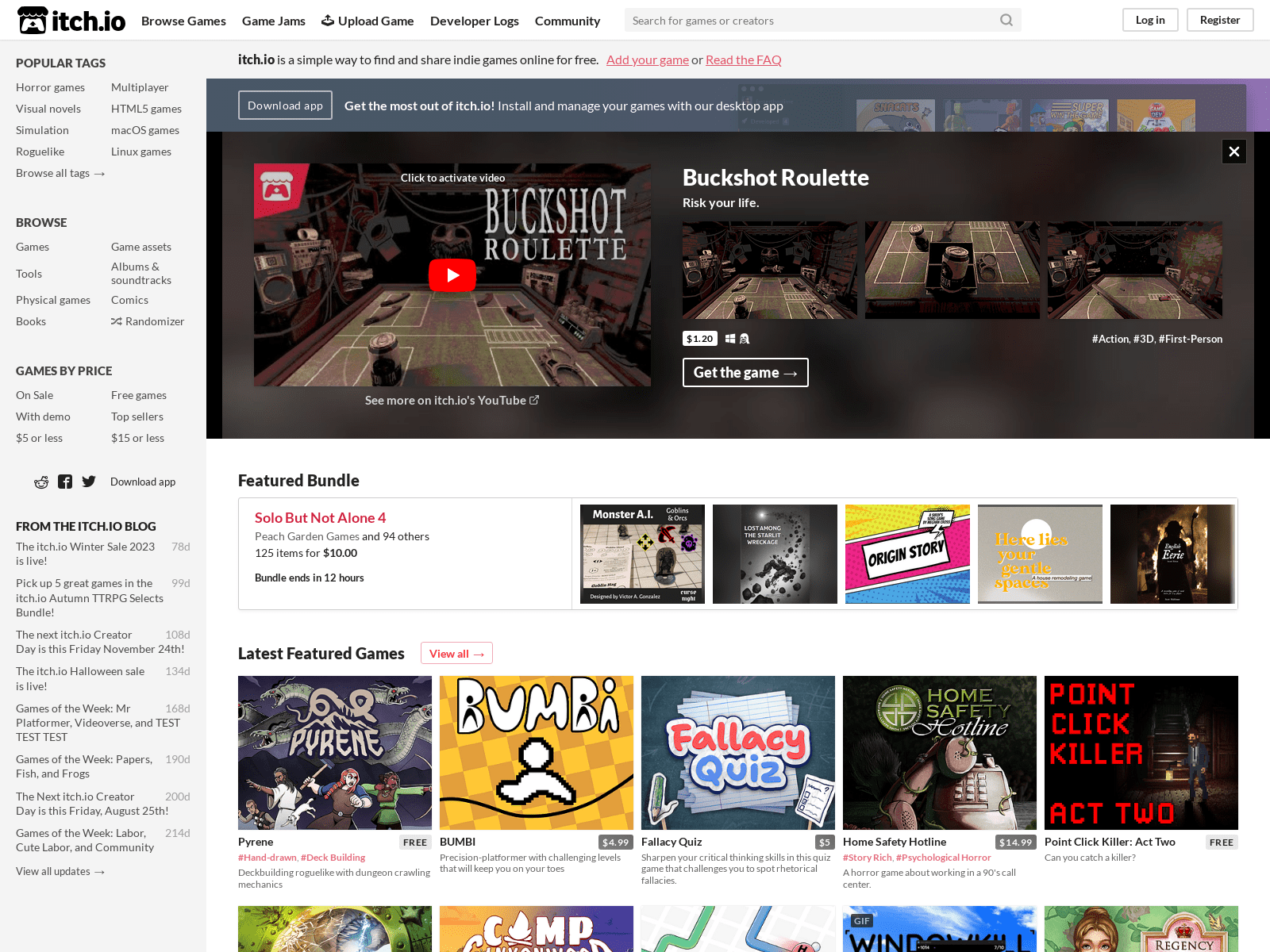The width and height of the screenshot is (1270, 952).
Task: Filter by Free games
Action: (139, 395)
